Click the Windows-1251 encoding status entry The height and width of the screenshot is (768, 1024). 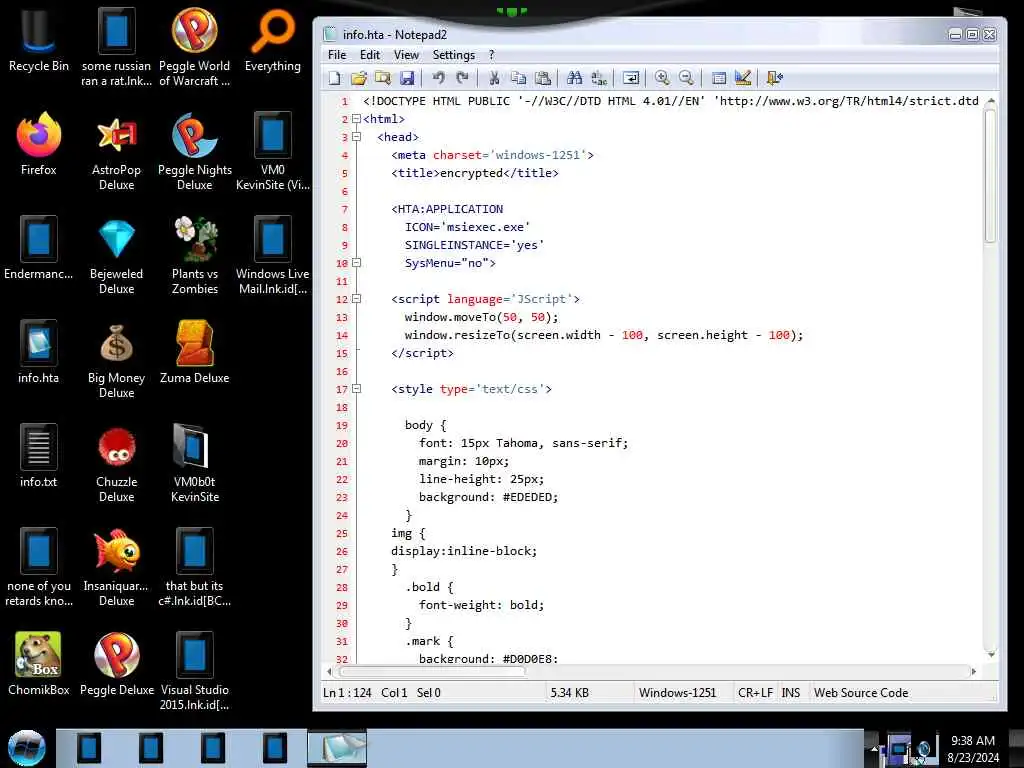click(677, 693)
